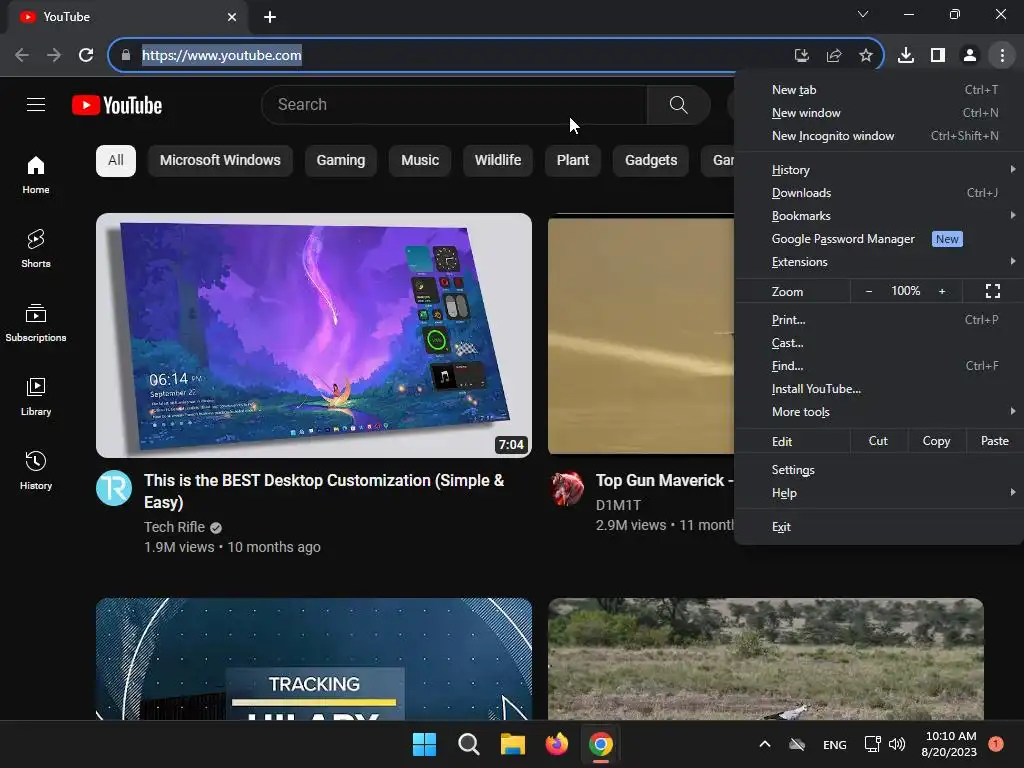This screenshot has height=768, width=1024.
Task: Expand the Help submenu
Action: coord(879,493)
